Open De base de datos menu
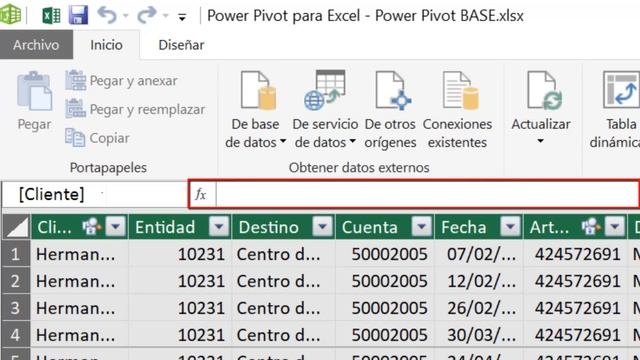 [x=256, y=110]
